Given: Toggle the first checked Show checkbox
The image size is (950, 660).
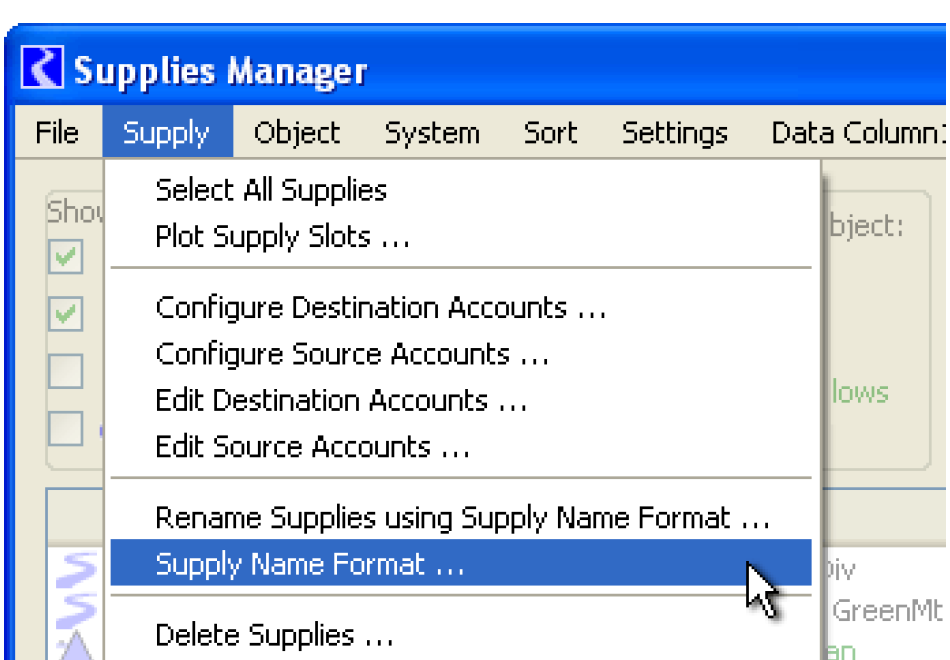Looking at the screenshot, I should tap(66, 259).
